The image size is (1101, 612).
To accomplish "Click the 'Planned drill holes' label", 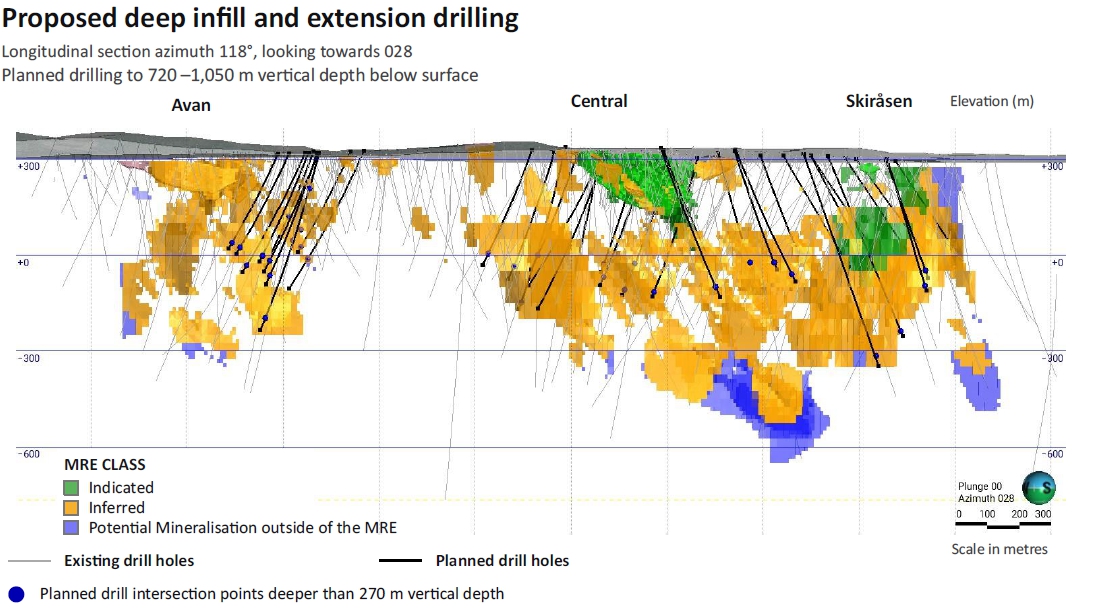I will [x=502, y=561].
